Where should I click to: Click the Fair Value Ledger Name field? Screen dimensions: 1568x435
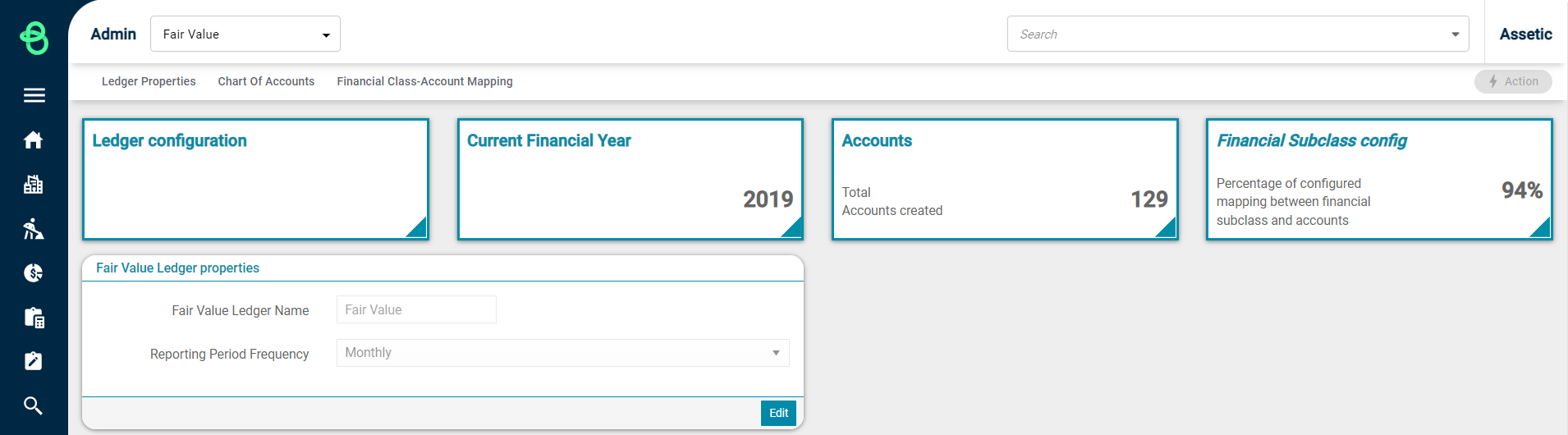coord(416,309)
